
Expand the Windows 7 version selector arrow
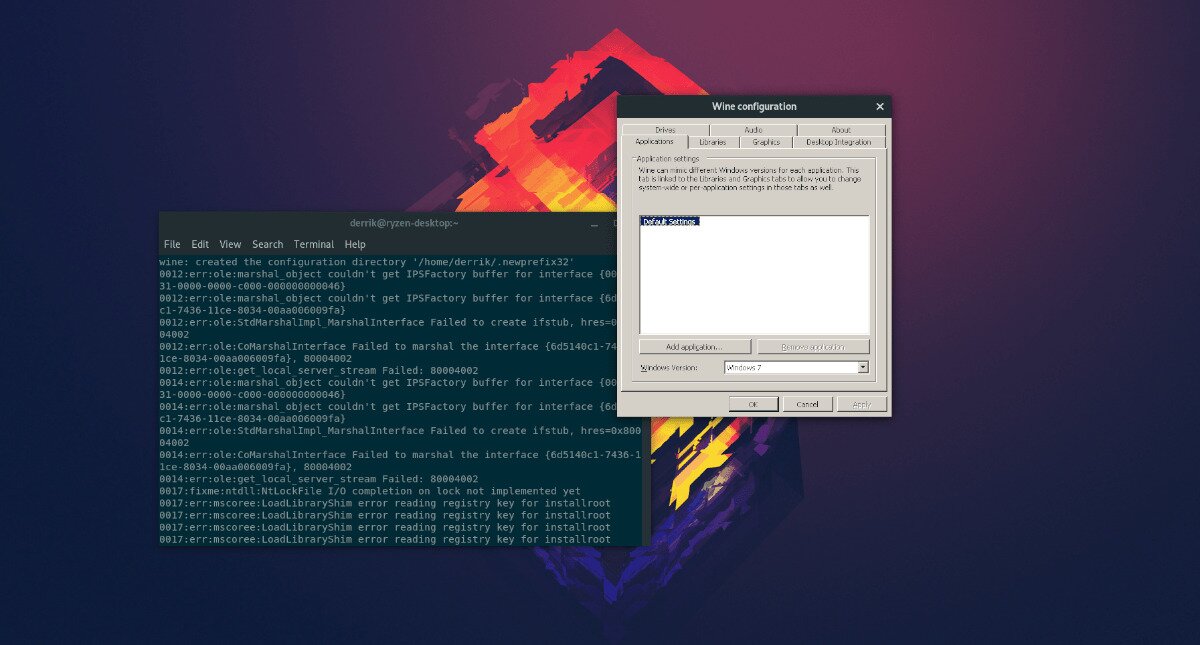[863, 366]
